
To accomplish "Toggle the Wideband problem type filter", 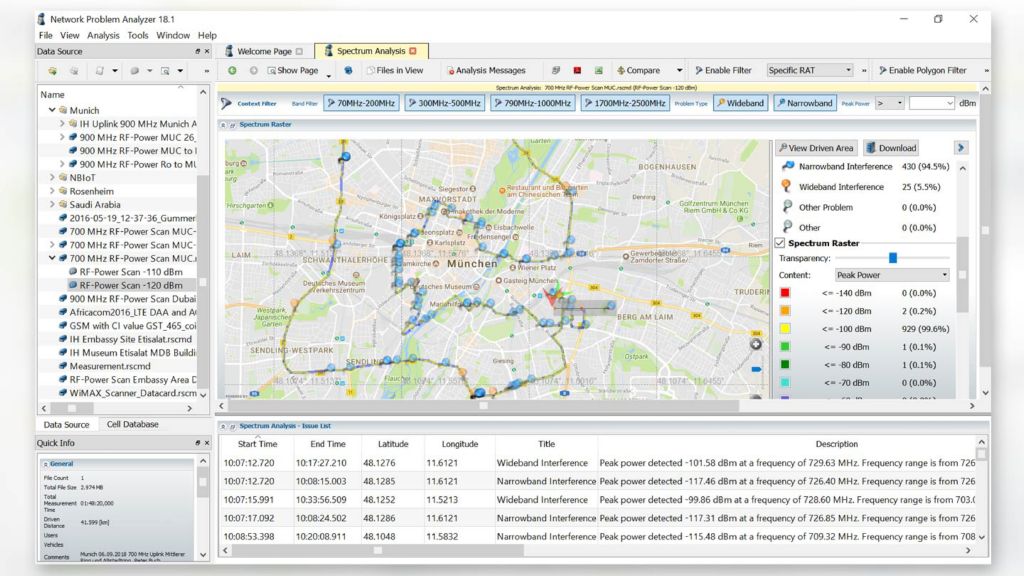I will tap(740, 102).
